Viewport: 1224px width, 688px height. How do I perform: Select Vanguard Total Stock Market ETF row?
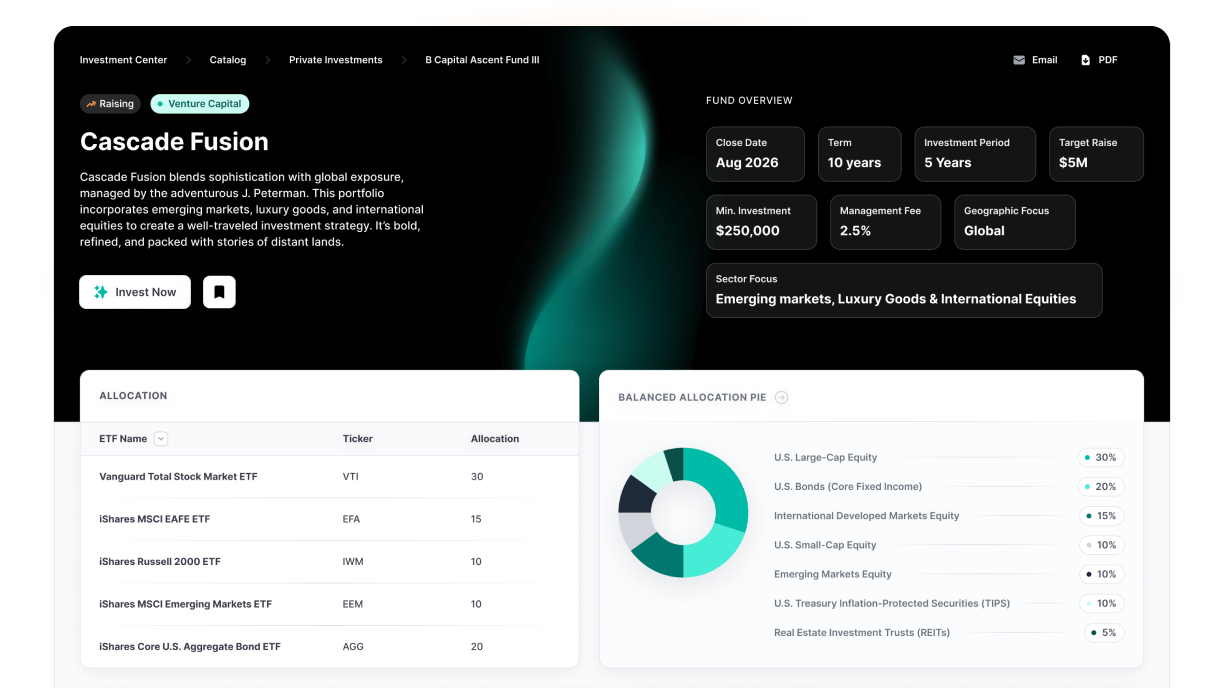[178, 477]
